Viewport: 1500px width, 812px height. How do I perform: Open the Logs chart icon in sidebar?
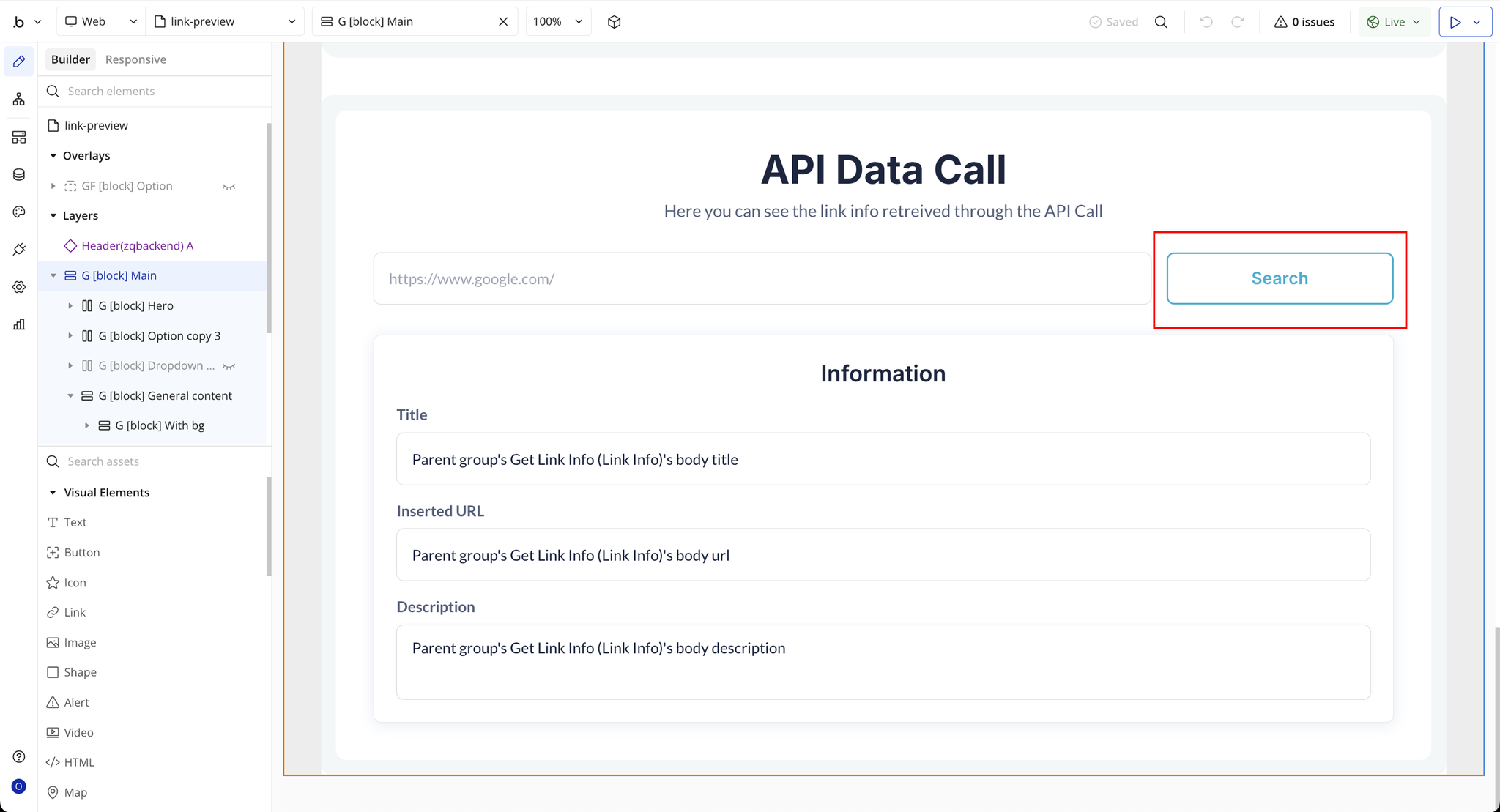(19, 324)
